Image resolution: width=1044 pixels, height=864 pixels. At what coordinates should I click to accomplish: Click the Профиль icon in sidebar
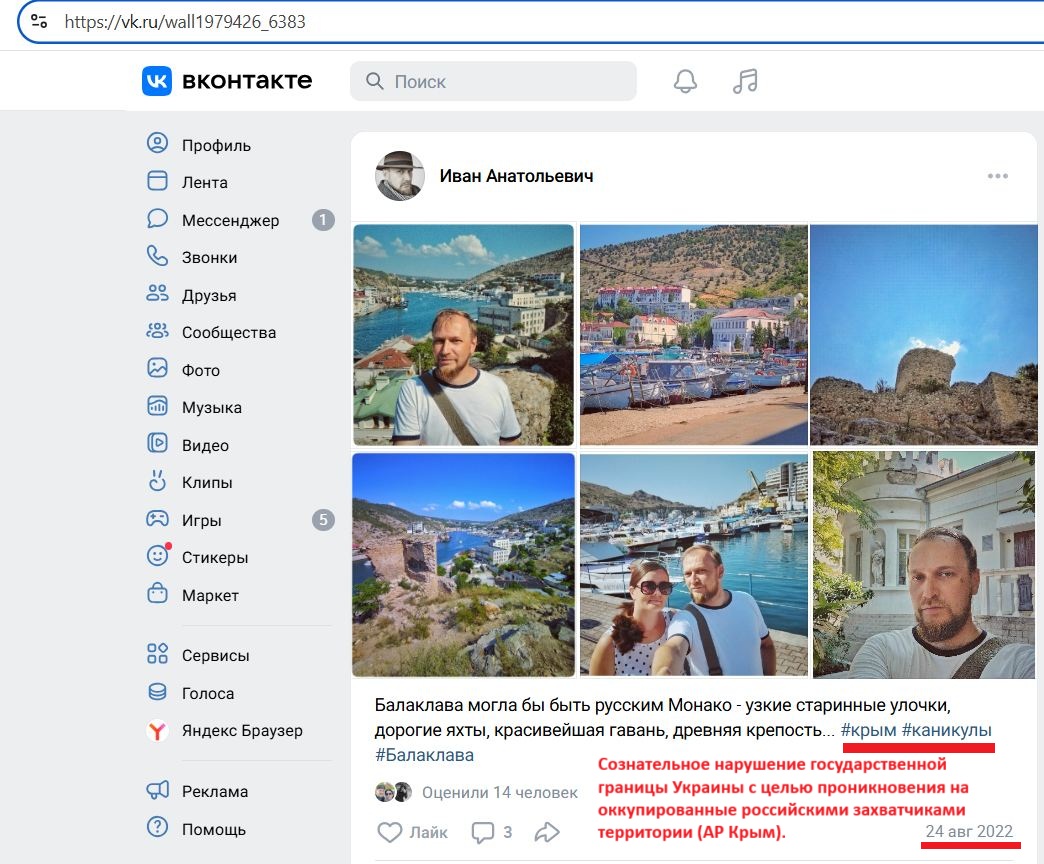pos(157,144)
